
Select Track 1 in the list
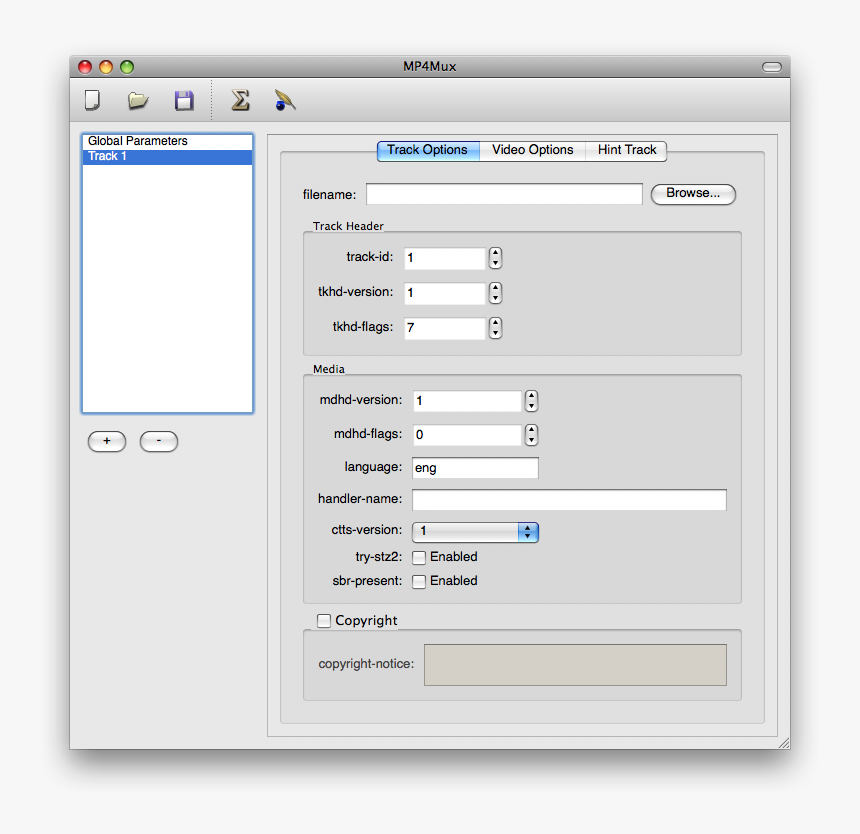(167, 156)
